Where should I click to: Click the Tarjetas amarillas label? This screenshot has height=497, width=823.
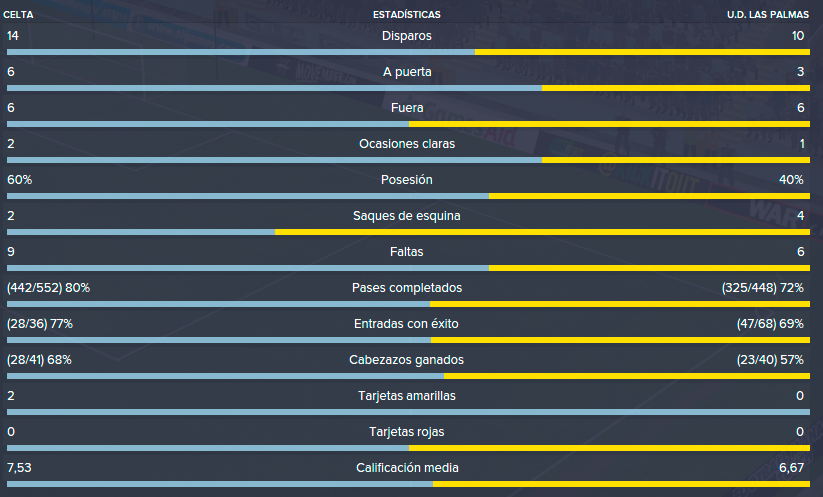(x=407, y=396)
